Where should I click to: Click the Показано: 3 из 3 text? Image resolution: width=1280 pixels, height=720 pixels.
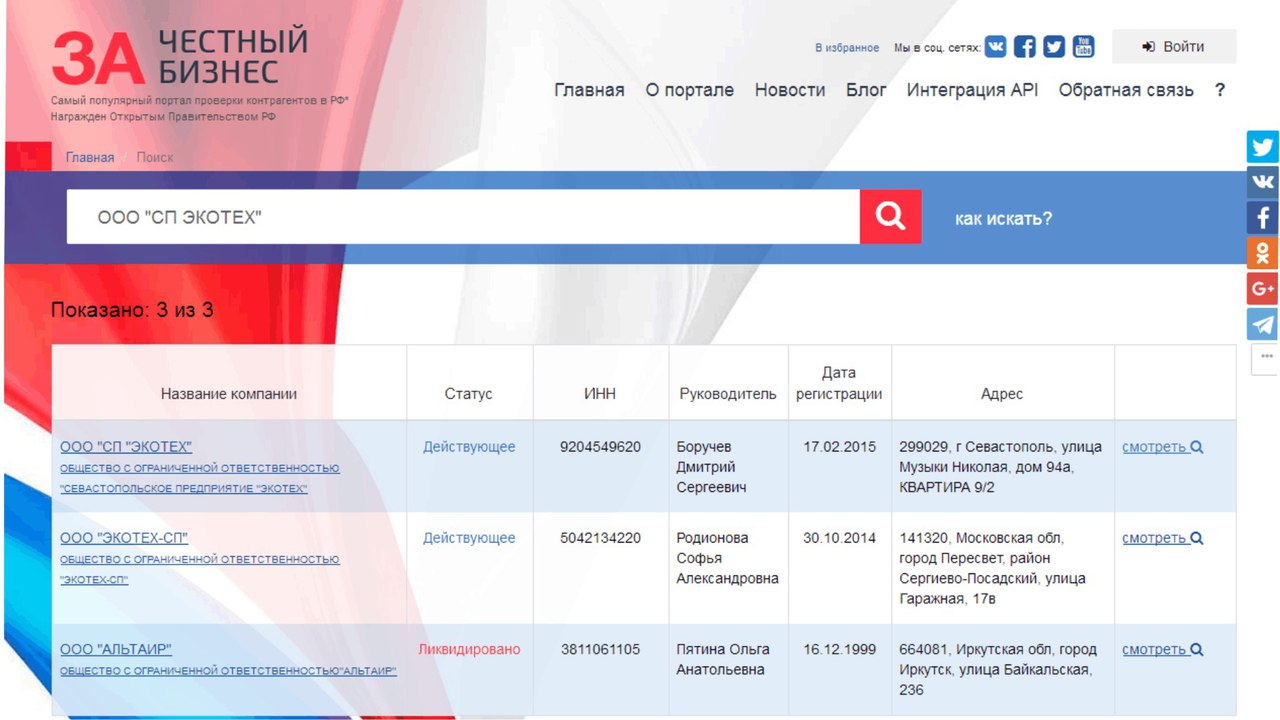pyautogui.click(x=132, y=310)
